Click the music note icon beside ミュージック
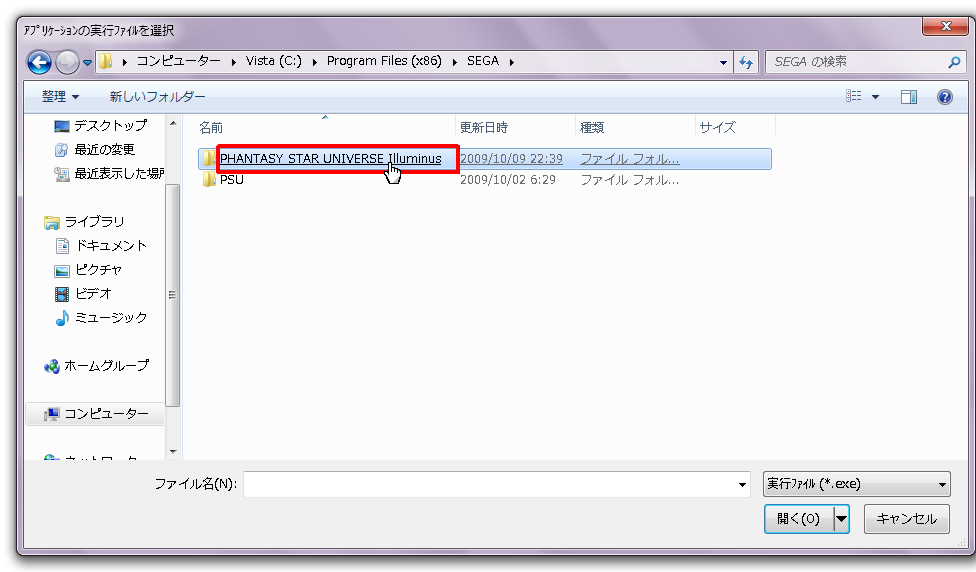Screen dimensions: 976x572 (62, 318)
